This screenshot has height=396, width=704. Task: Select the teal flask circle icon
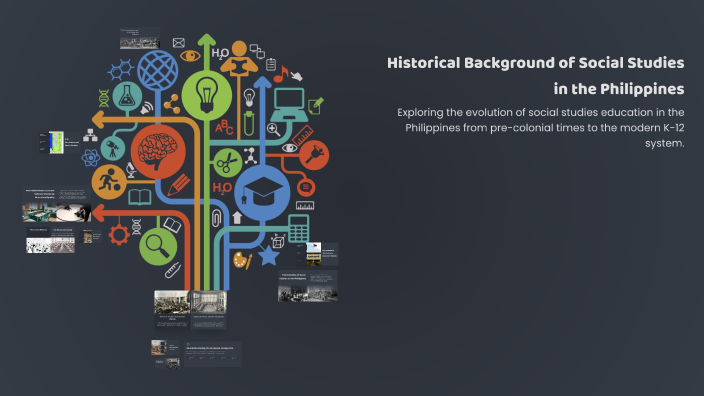pos(127,96)
